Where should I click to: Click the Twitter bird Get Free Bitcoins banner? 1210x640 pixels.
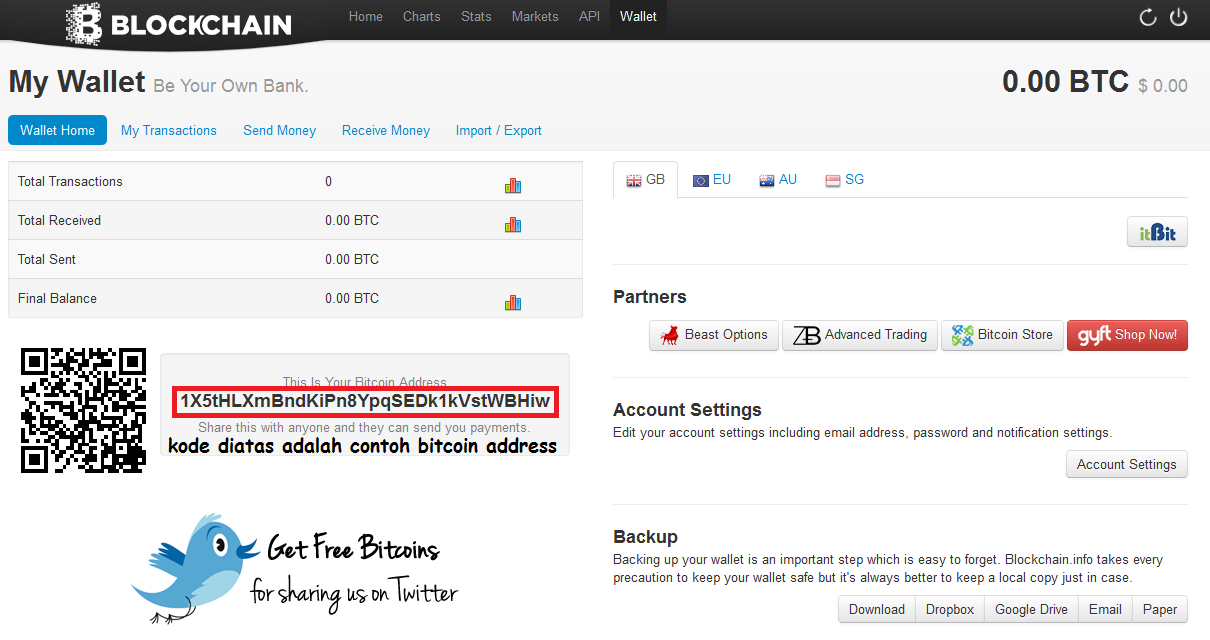pyautogui.click(x=295, y=567)
